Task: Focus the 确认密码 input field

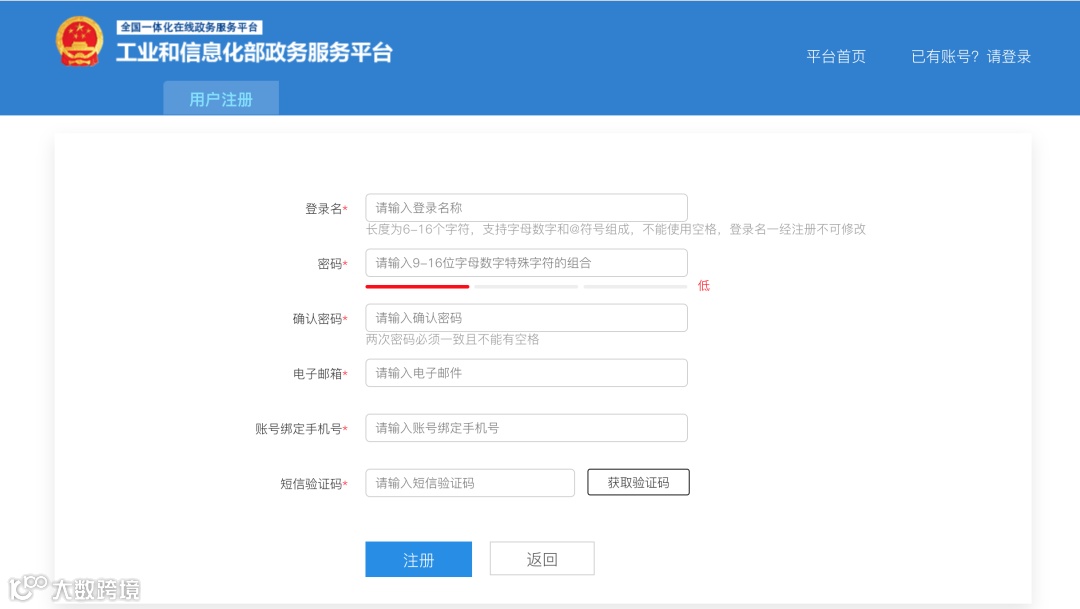Action: (526, 318)
